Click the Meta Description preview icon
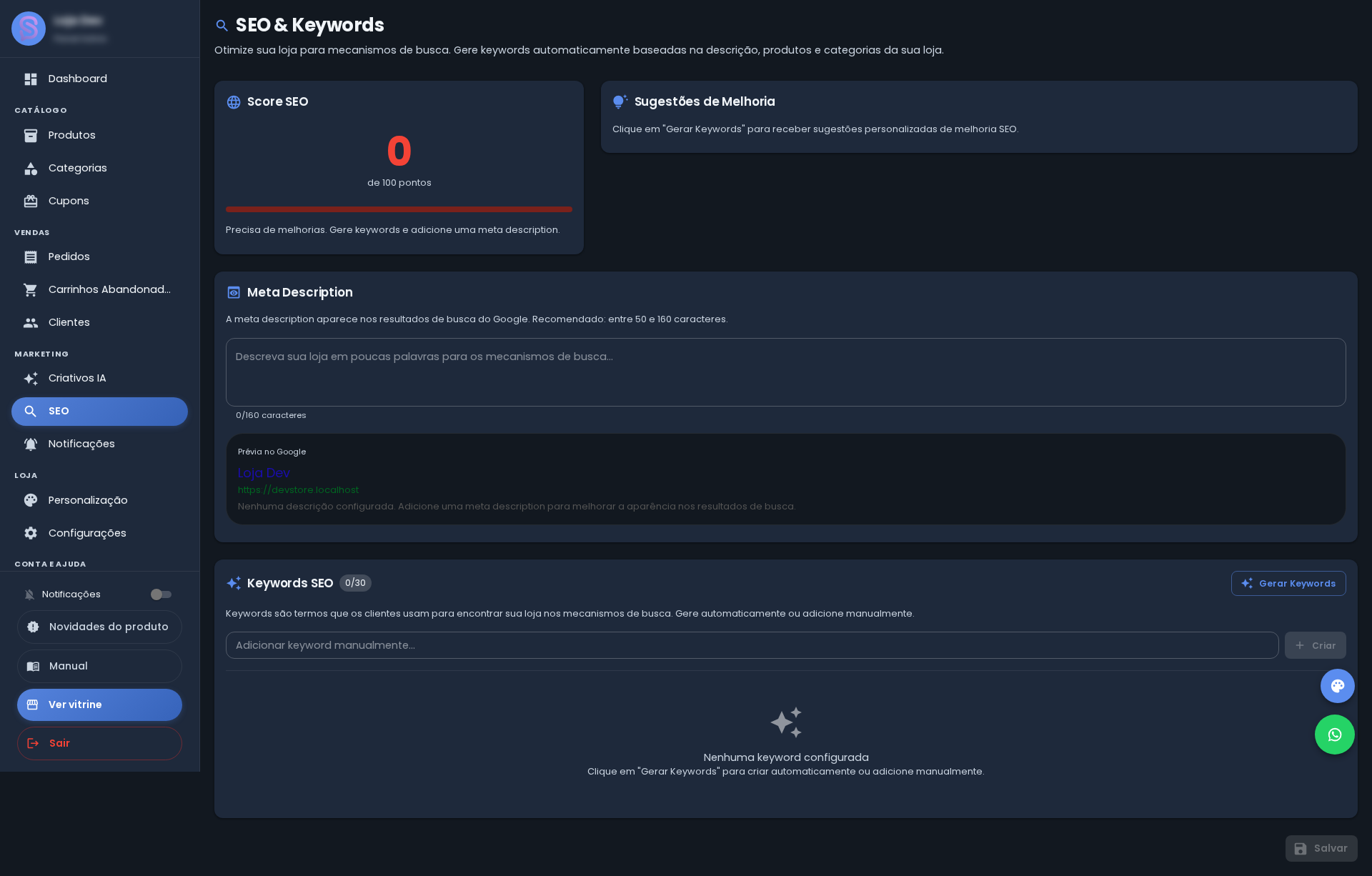The image size is (1372, 876). 234,292
